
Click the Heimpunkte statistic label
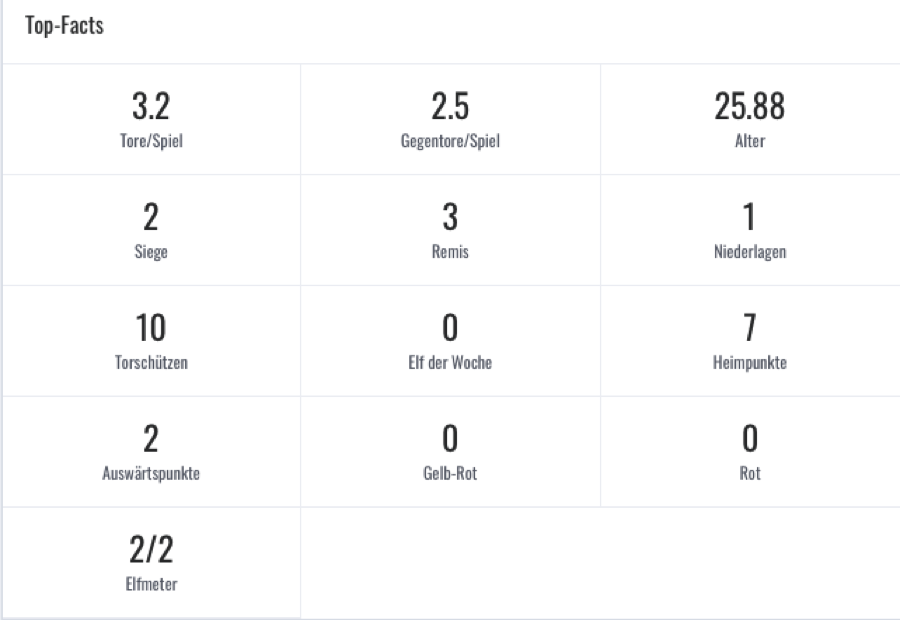click(750, 363)
